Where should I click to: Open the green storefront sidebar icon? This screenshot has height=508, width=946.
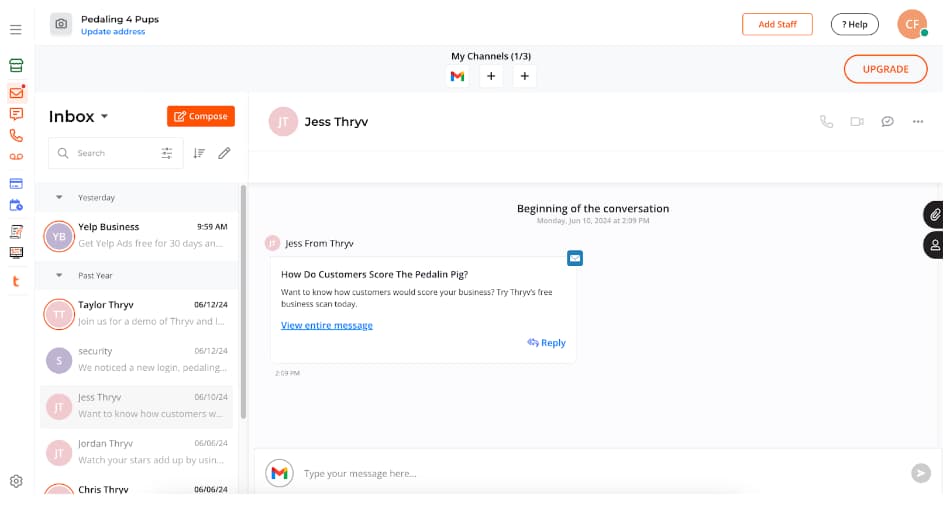coord(16,65)
